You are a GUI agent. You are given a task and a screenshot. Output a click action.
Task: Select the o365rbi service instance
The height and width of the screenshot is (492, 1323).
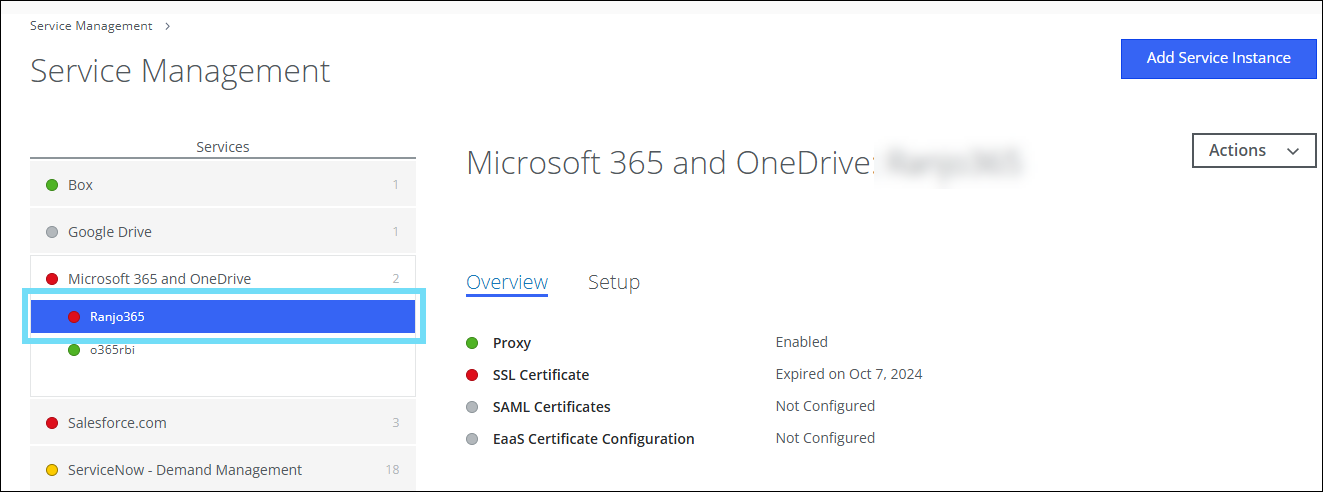(112, 350)
